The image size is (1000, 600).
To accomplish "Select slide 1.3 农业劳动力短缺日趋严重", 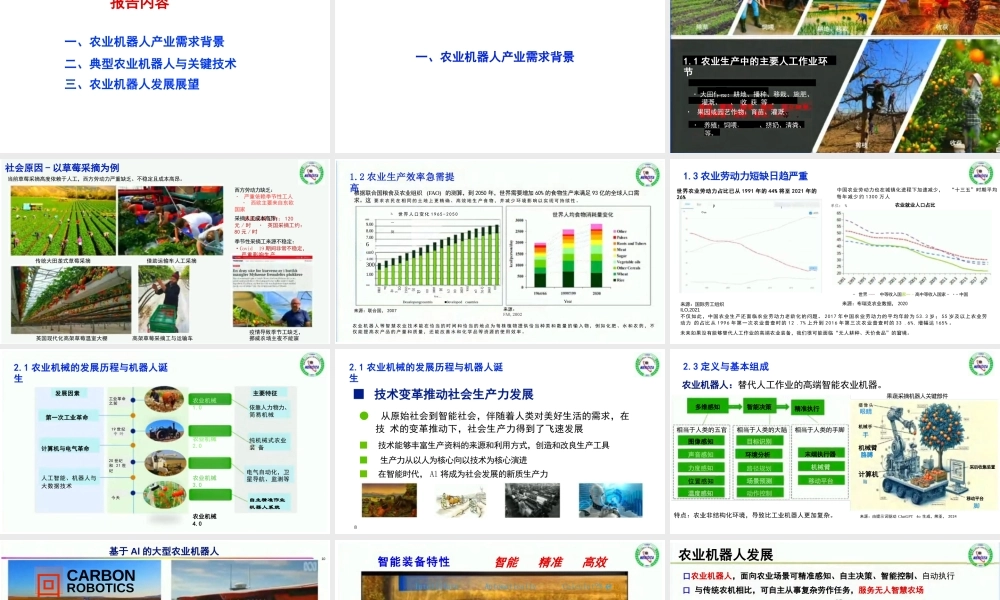I will point(835,252).
